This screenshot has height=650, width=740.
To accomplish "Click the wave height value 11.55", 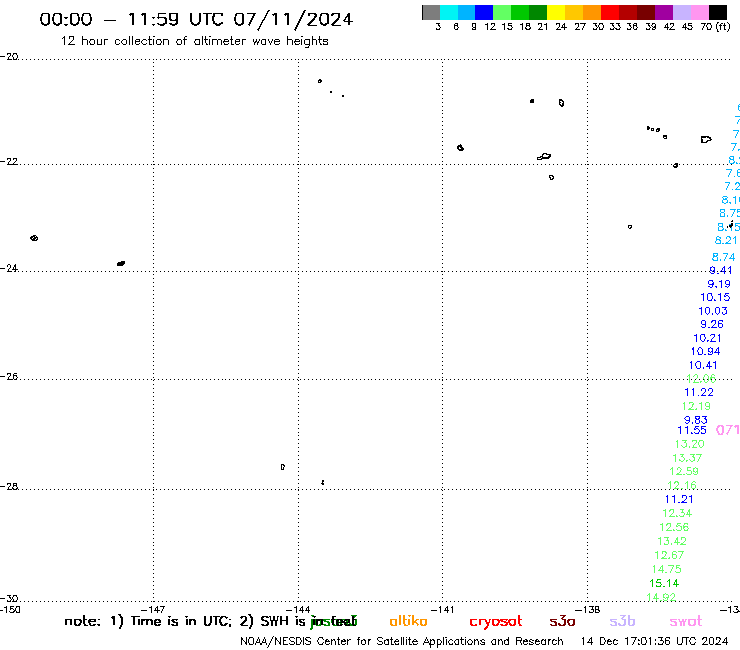I will [x=692, y=430].
